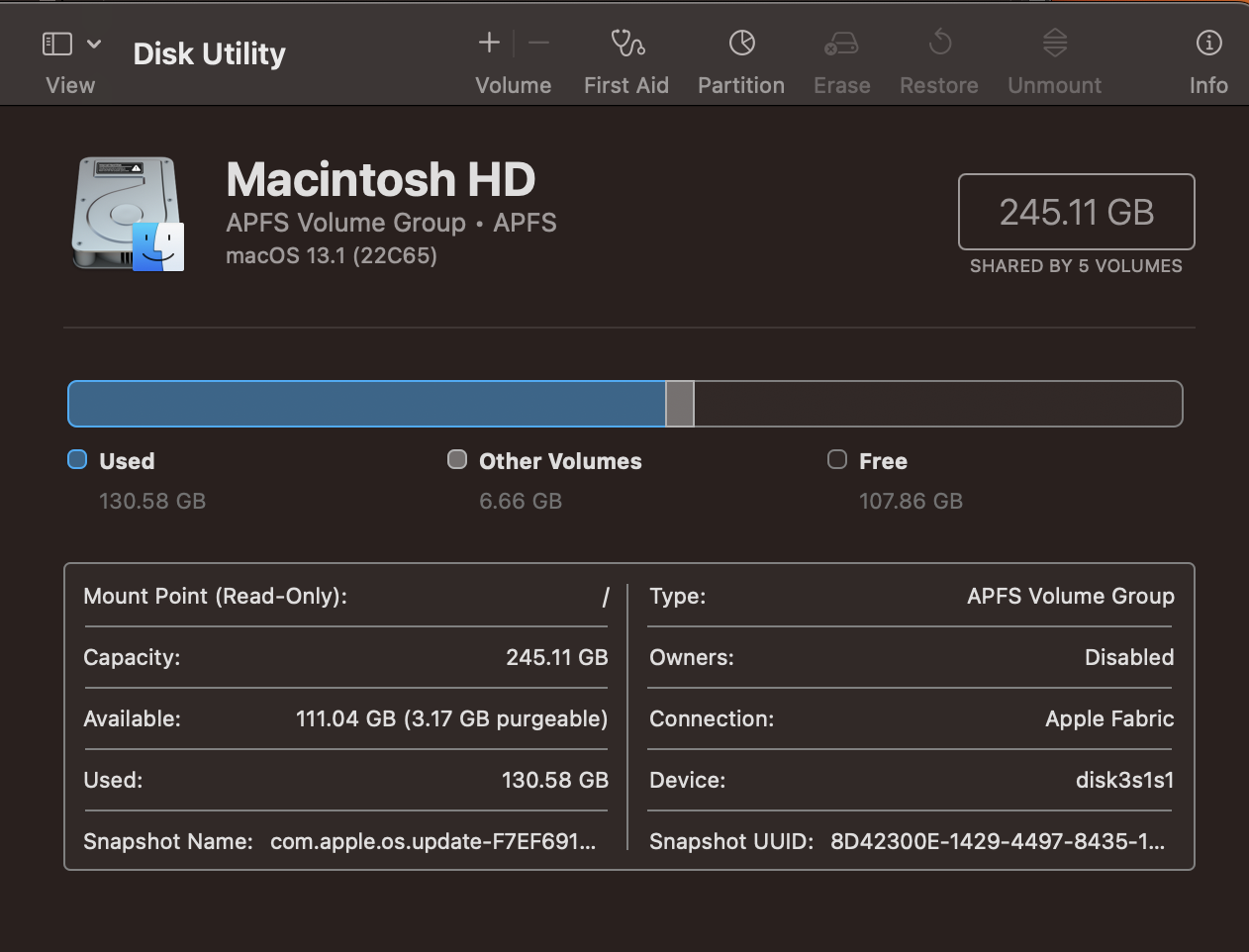Click the 'Connection:' row label
Screen dimensions: 1249x952
[712, 718]
